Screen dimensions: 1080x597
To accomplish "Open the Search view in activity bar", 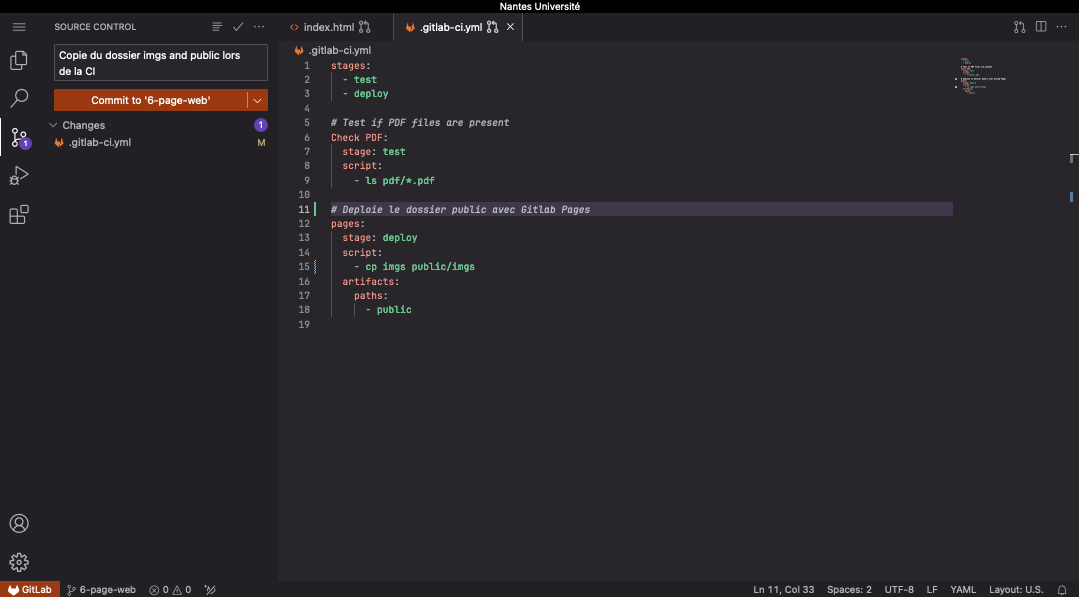I will coord(19,98).
